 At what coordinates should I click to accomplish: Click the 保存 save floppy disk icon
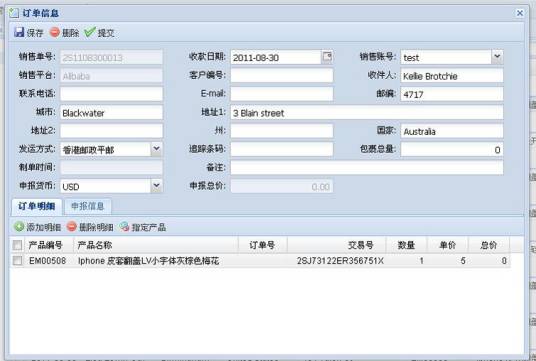tap(19, 32)
